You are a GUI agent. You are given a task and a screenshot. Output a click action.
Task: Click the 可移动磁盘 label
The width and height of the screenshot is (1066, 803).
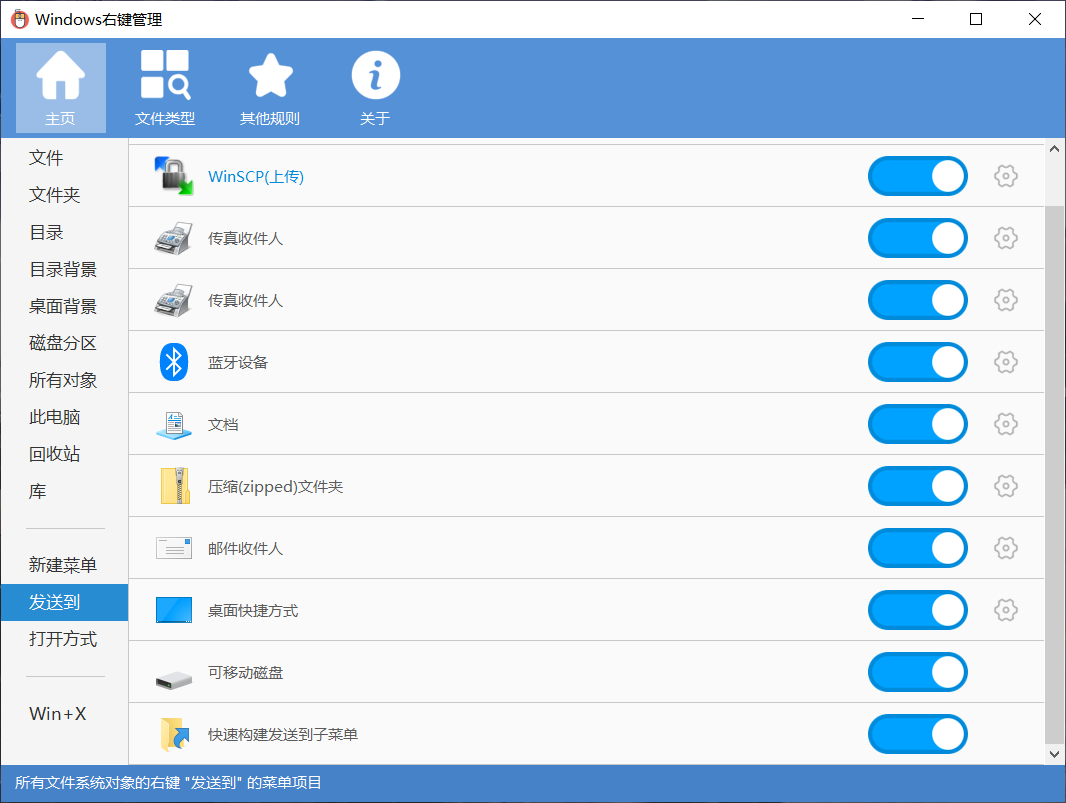(x=245, y=672)
